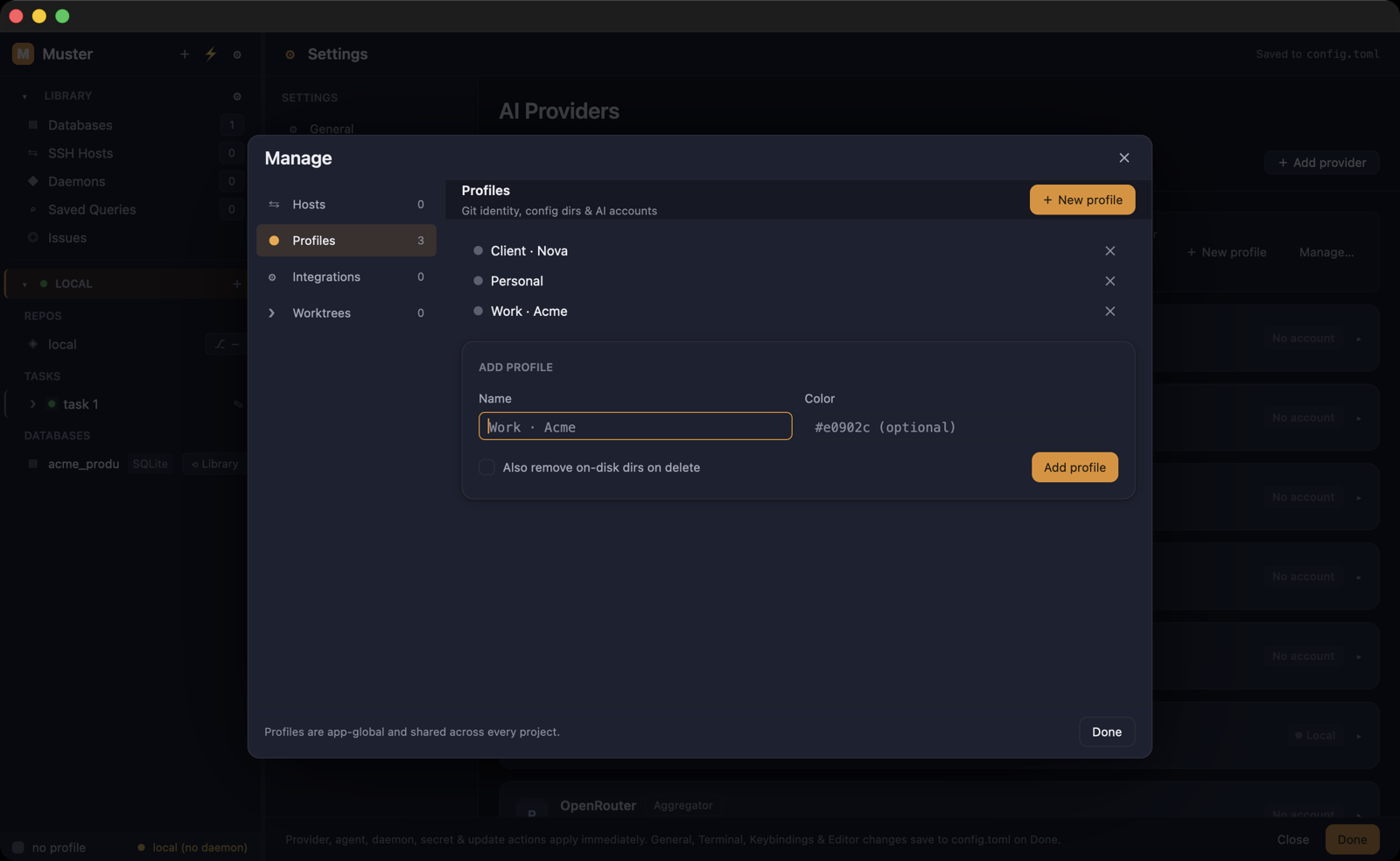1400x861 pixels.
Task: Click the lightning bolt icon
Action: pyautogui.click(x=211, y=53)
